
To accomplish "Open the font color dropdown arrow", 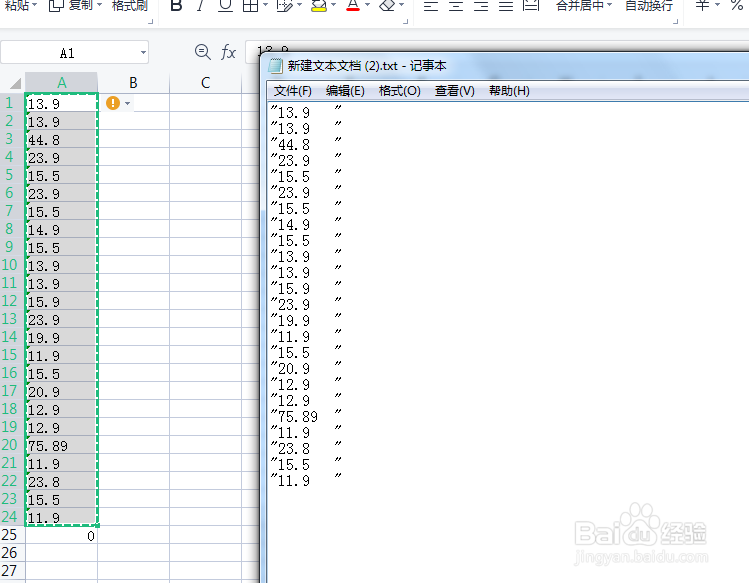I will pyautogui.click(x=367, y=5).
